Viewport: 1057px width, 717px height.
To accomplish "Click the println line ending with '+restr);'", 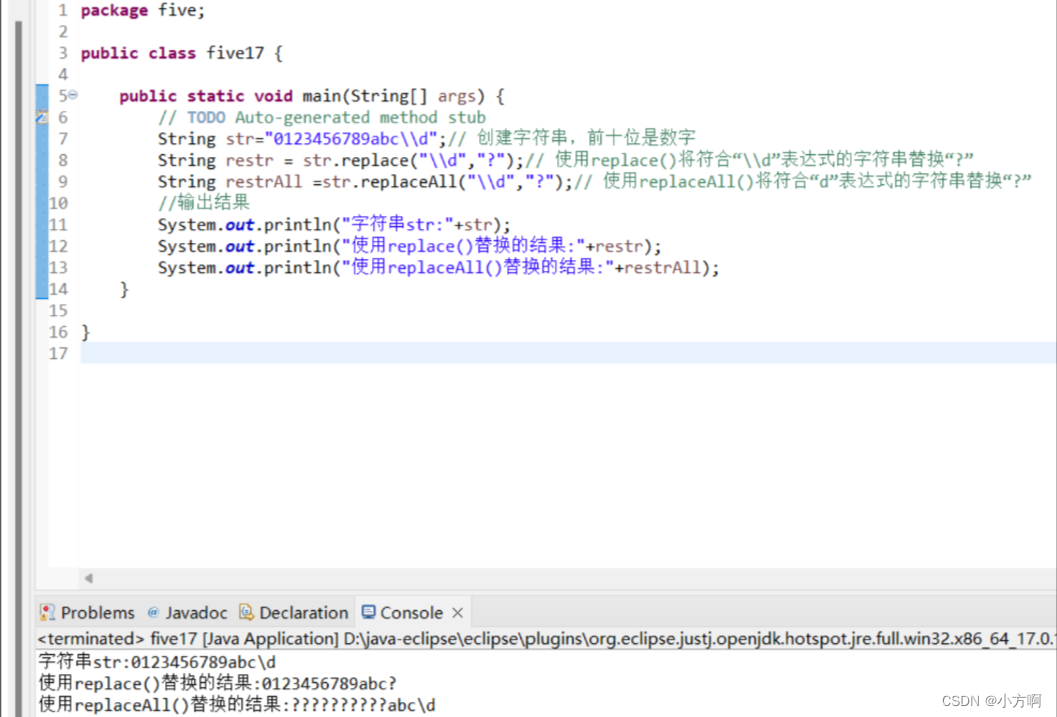I will coord(410,246).
